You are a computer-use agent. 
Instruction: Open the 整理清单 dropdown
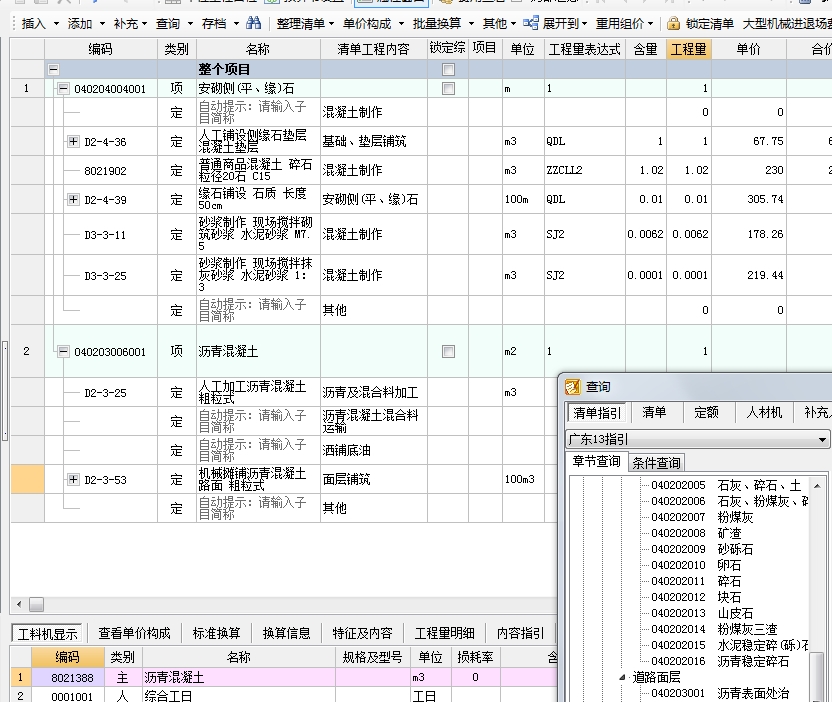[305, 24]
